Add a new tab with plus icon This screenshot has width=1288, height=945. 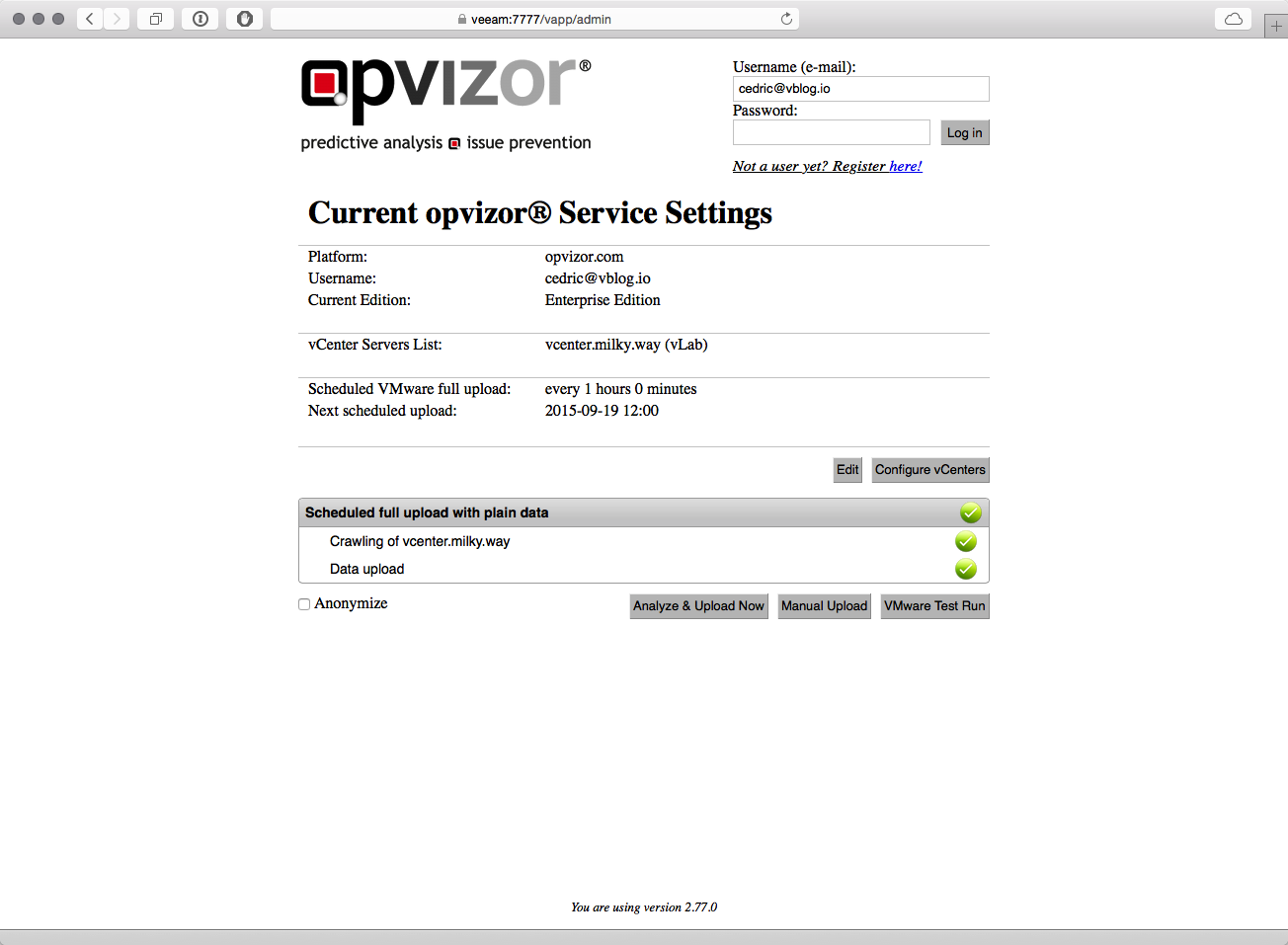[x=1276, y=27]
